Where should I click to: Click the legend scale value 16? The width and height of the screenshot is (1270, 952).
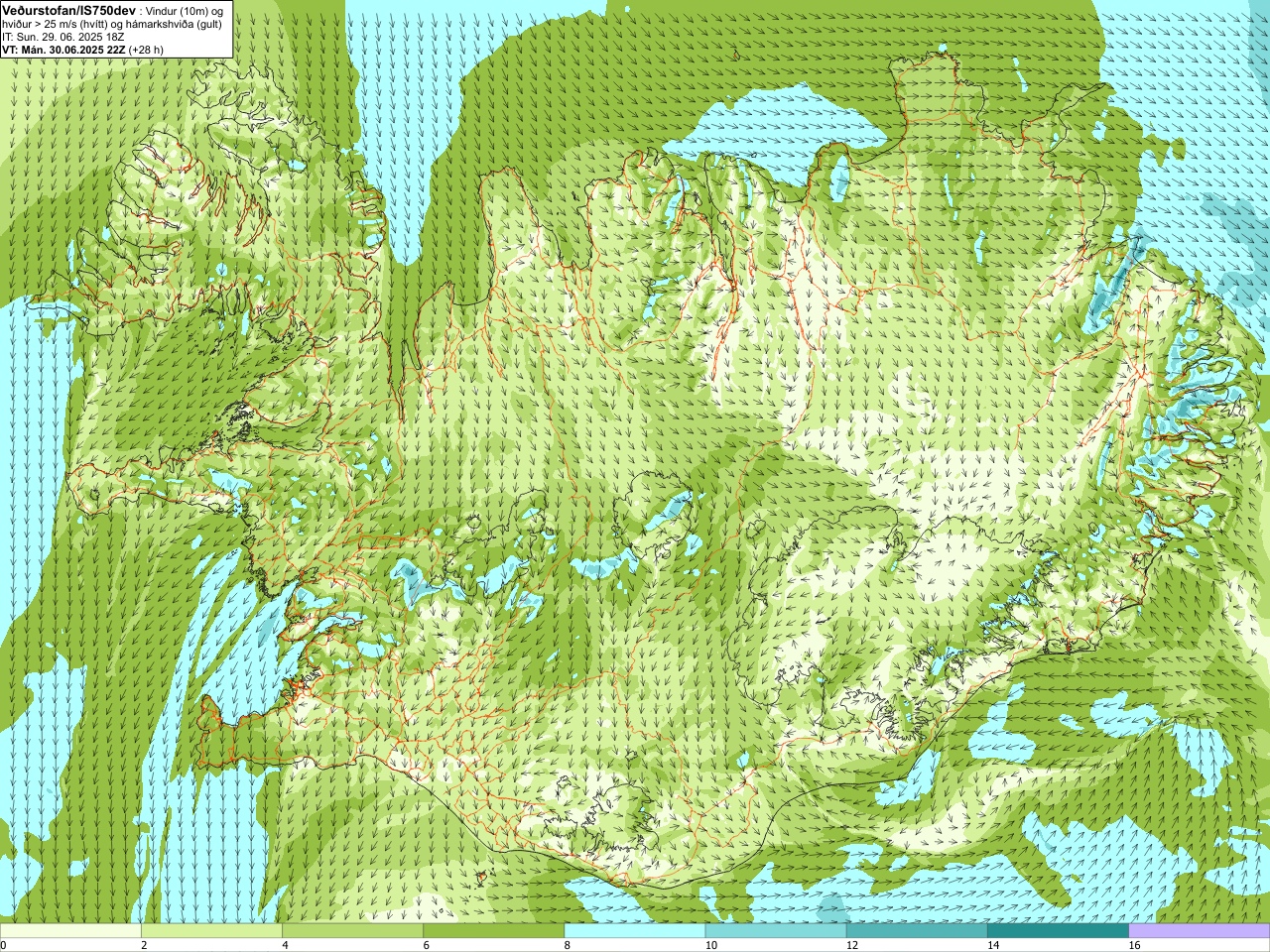(x=1135, y=945)
